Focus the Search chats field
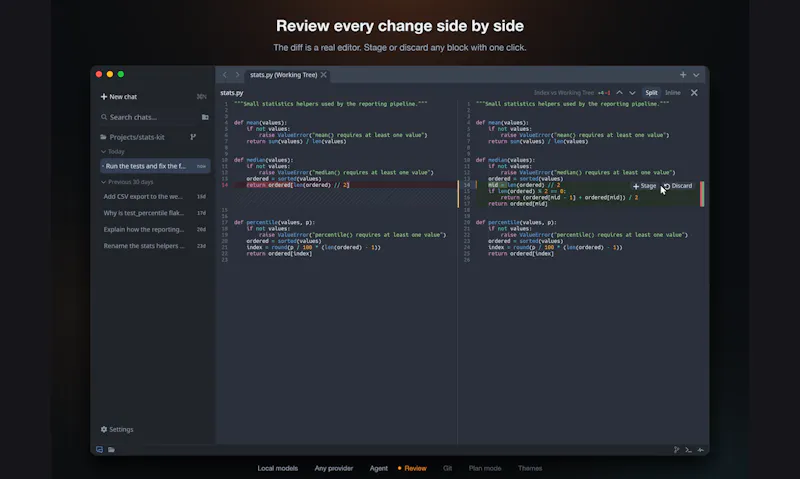 click(148, 117)
